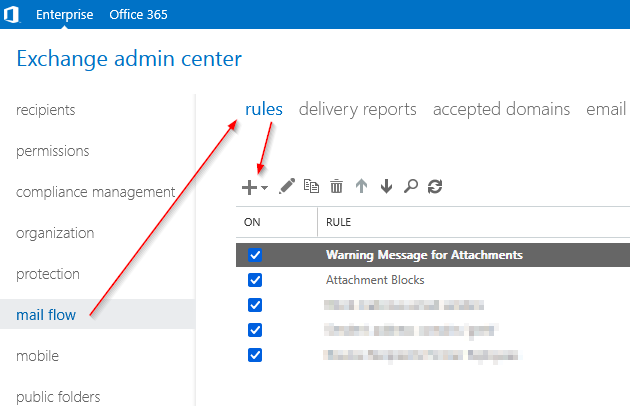Click the Office logo icon
This screenshot has height=406, width=630.
[x=11, y=14]
